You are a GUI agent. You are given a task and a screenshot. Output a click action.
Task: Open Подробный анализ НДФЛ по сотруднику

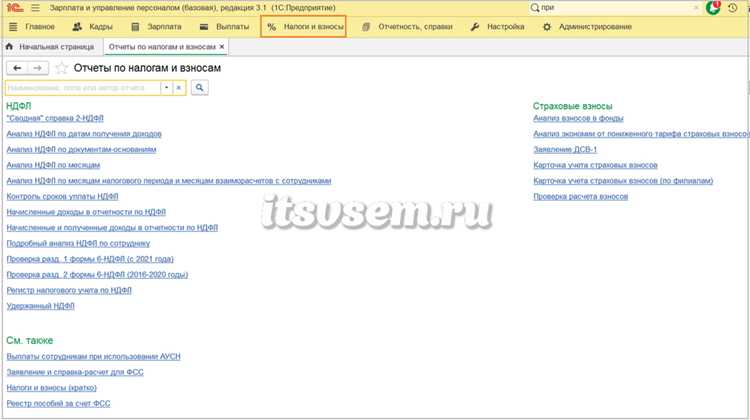pos(78,243)
